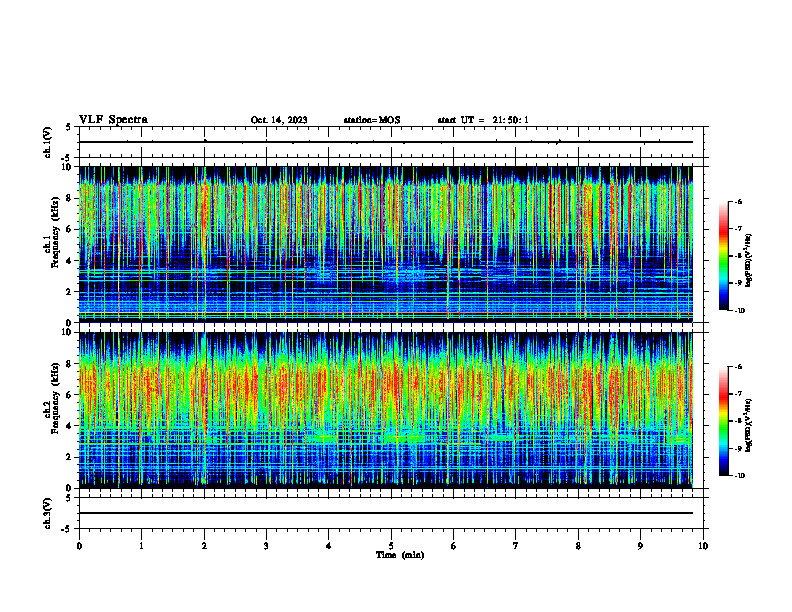This screenshot has height=612, width=792.
Task: Click the ch.3 voltage waveform trace
Action: (x=385, y=513)
